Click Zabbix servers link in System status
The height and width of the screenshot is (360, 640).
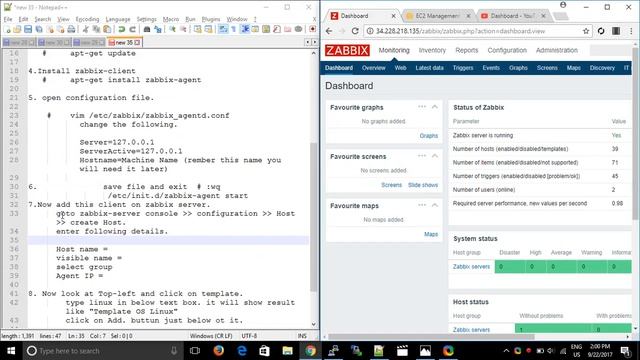pos(471,267)
